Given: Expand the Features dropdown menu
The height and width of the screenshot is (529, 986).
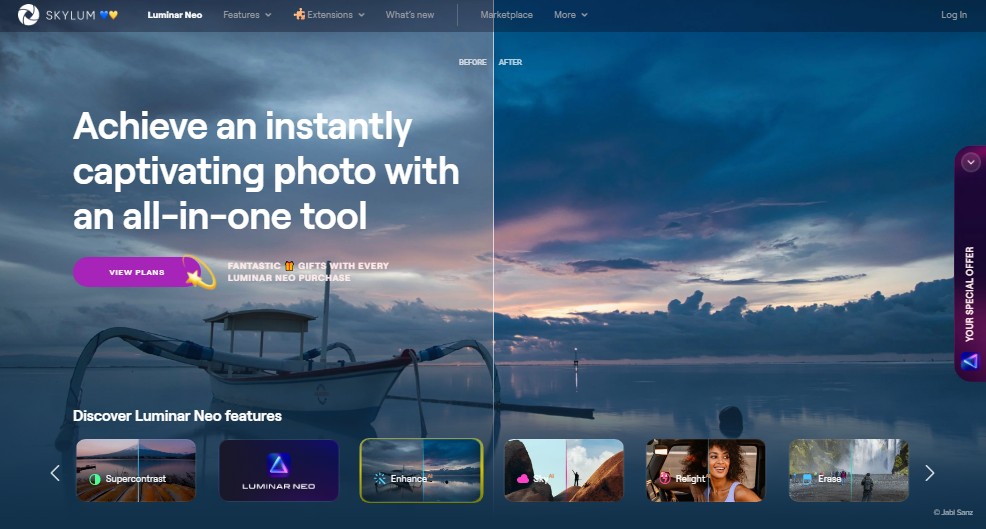Looking at the screenshot, I should 247,14.
